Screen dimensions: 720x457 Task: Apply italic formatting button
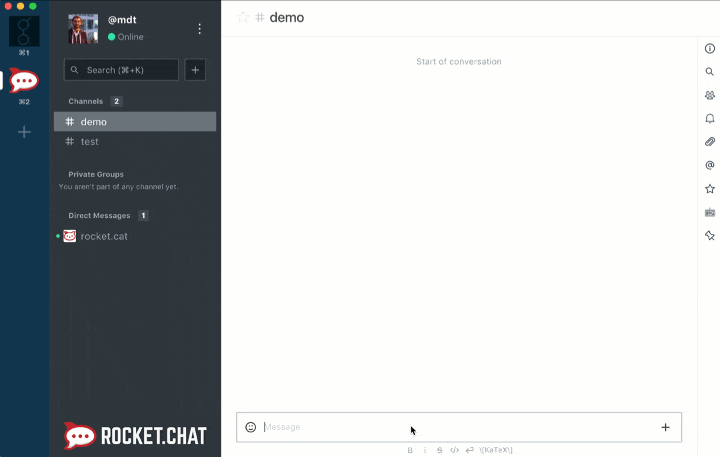[x=425, y=450]
